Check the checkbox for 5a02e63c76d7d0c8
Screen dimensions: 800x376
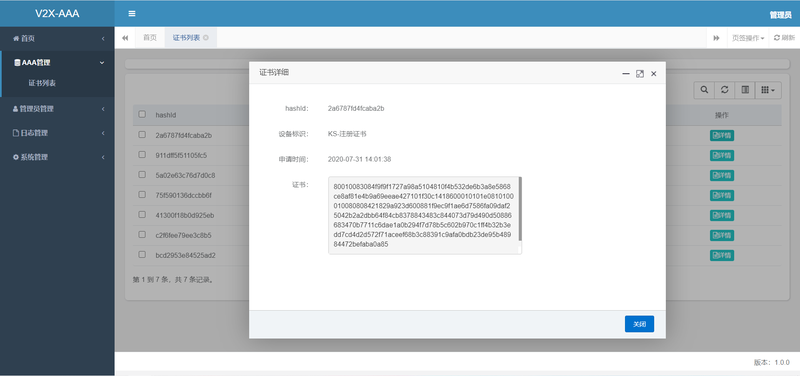click(x=142, y=174)
